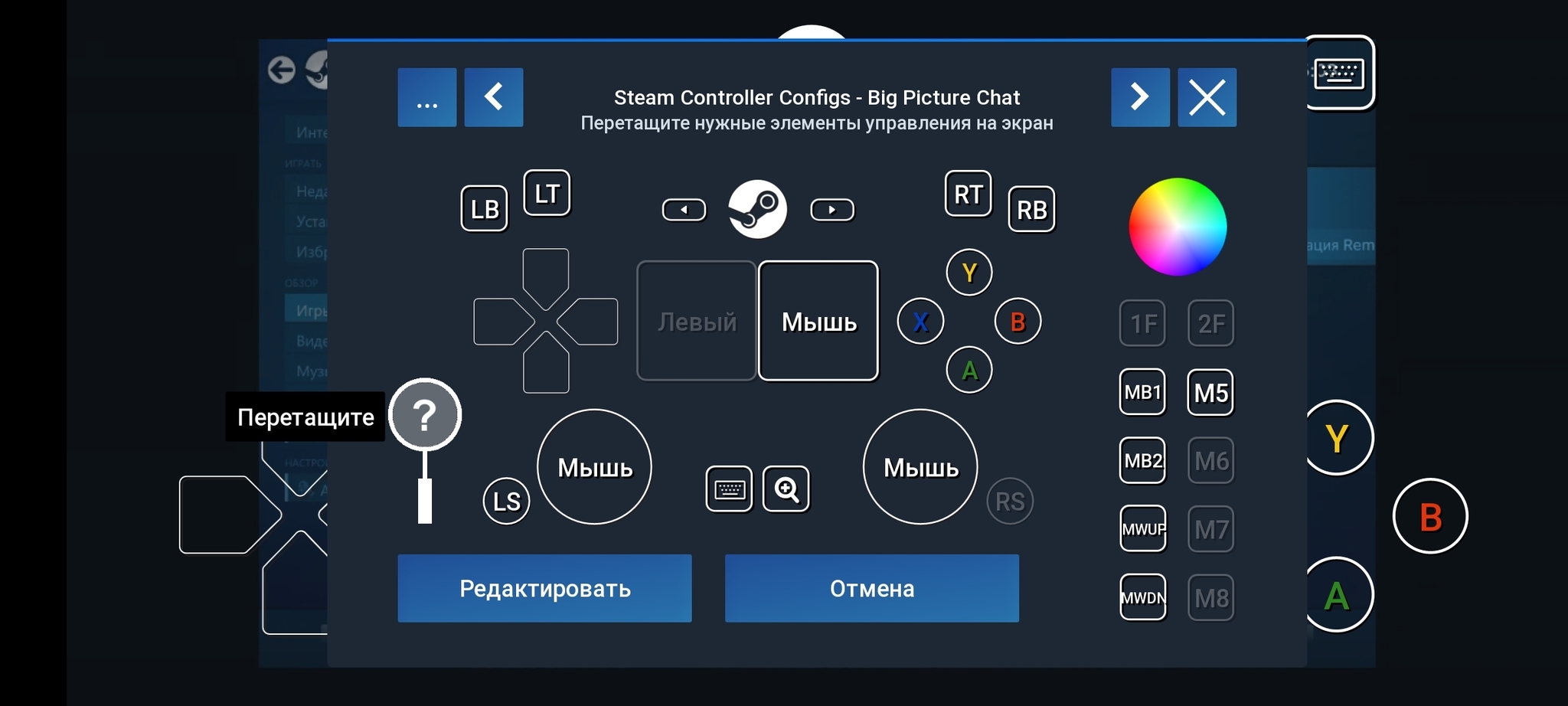This screenshot has width=1568, height=706.
Task: Choose the right round Мышь stick
Action: (920, 467)
